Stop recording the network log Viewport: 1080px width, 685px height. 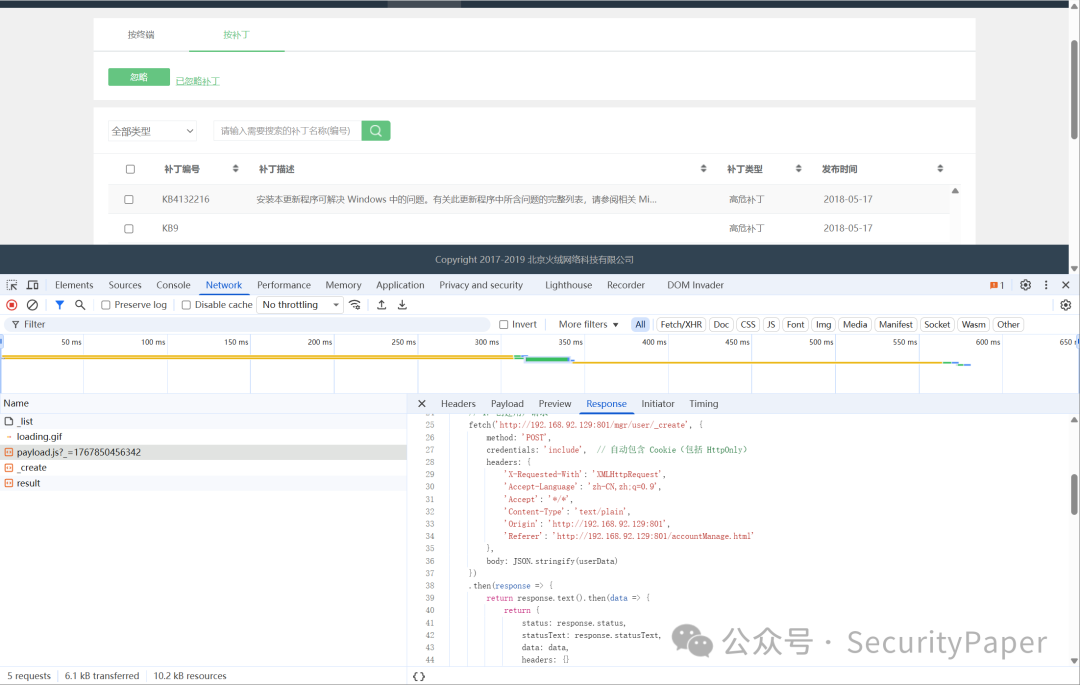12,305
